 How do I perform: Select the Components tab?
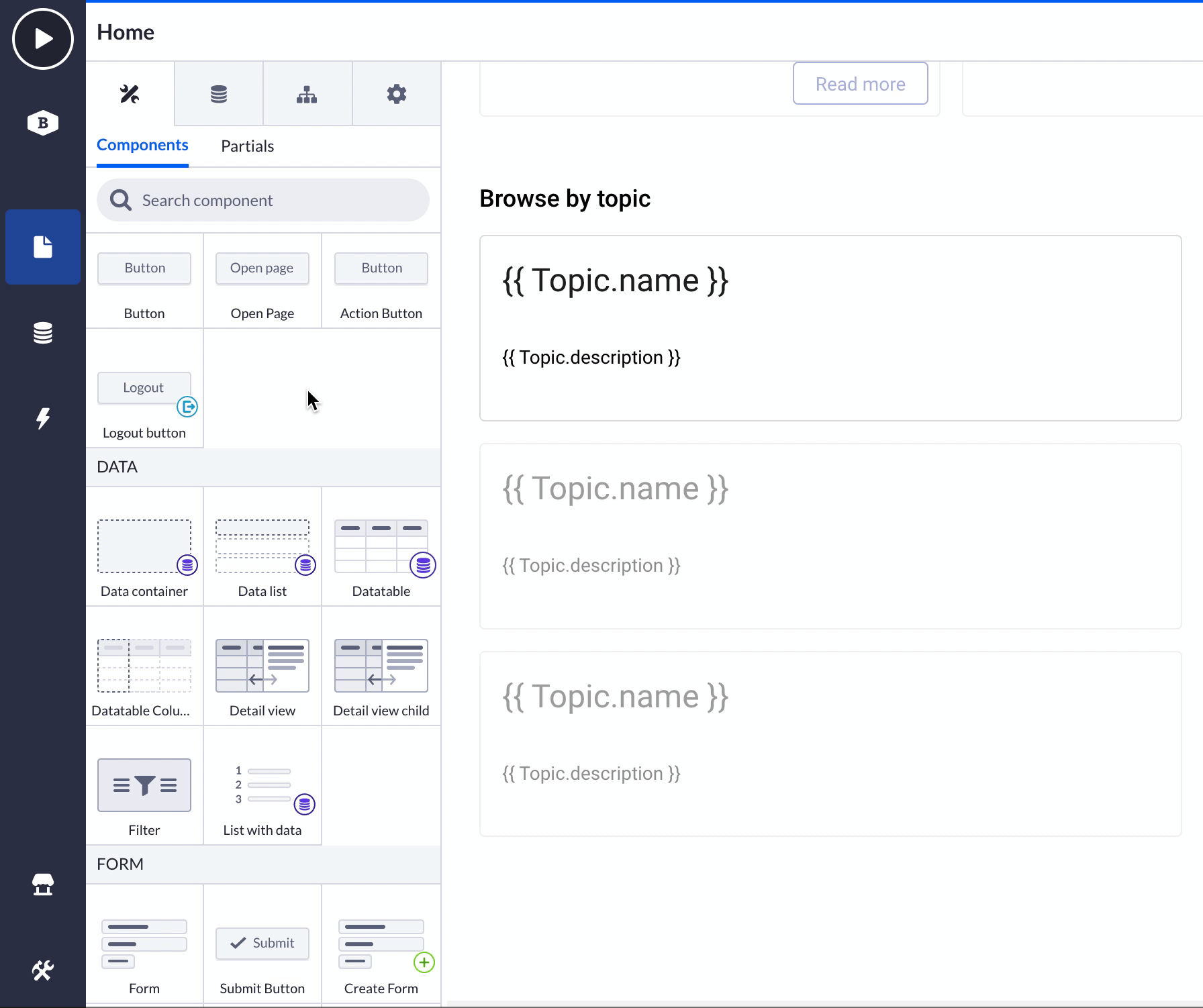pyautogui.click(x=142, y=145)
